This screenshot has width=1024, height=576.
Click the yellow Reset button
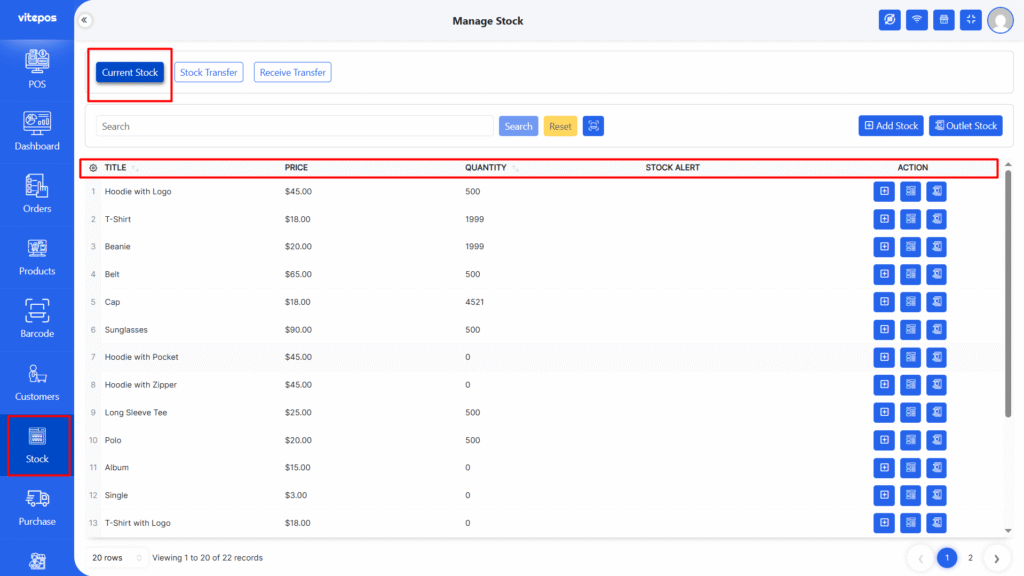(x=560, y=126)
